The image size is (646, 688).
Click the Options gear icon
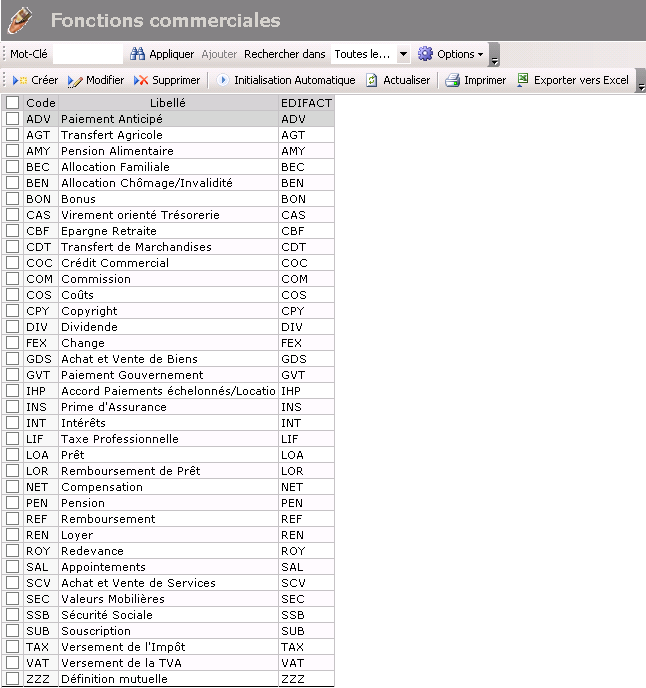425,54
